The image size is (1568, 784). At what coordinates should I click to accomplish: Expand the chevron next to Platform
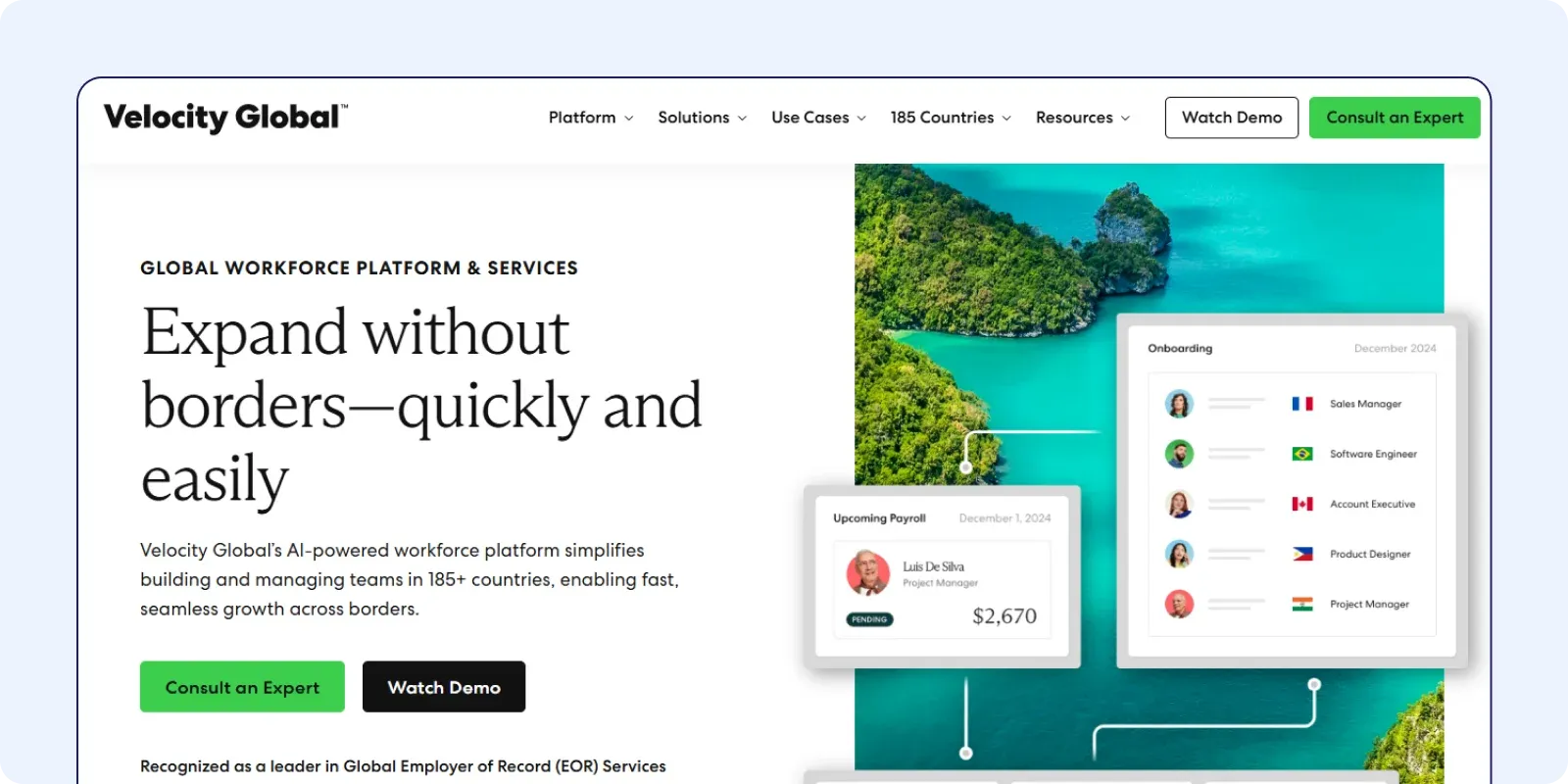(629, 119)
